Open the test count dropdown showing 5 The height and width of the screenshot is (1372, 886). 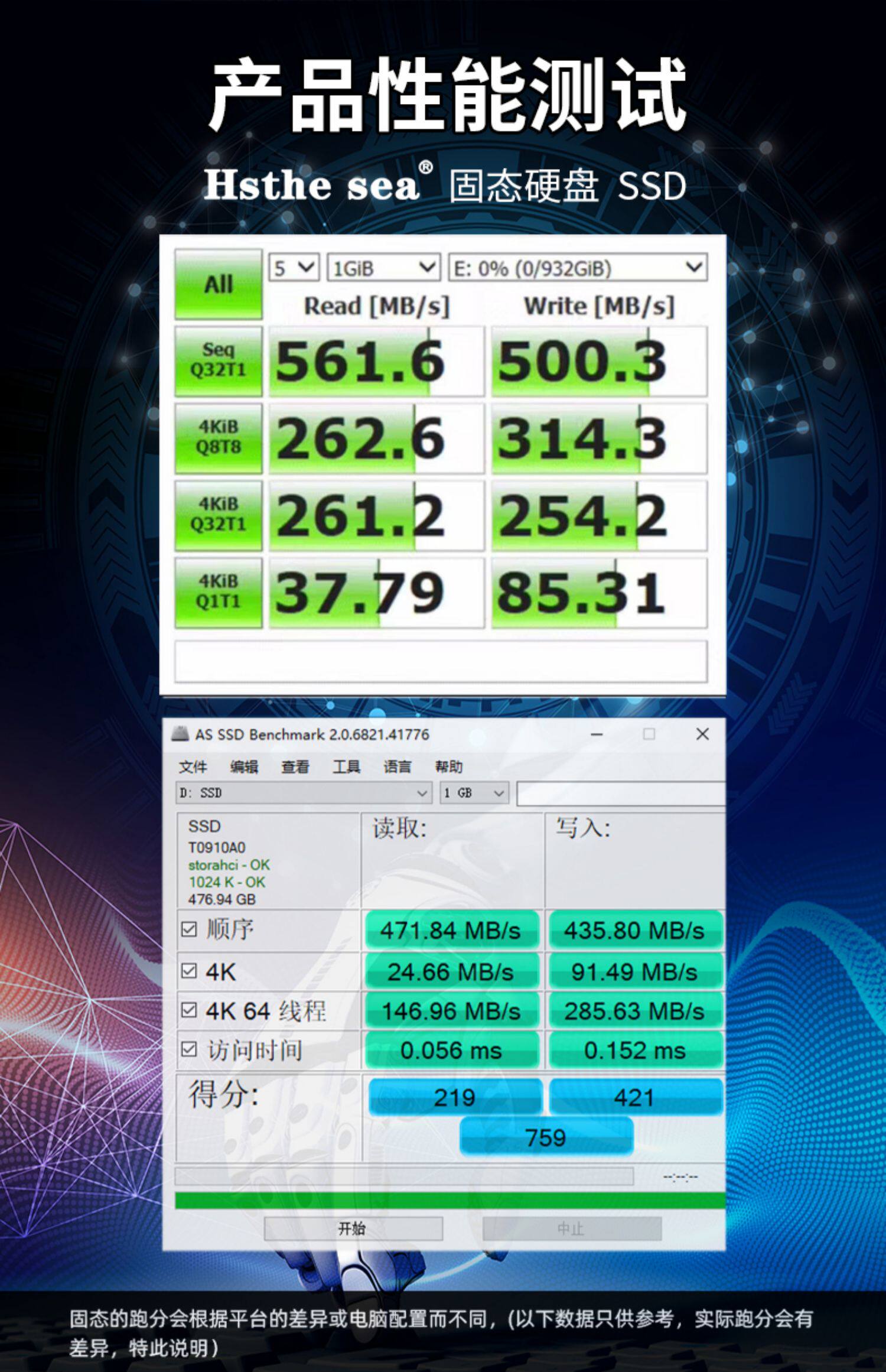(x=294, y=268)
